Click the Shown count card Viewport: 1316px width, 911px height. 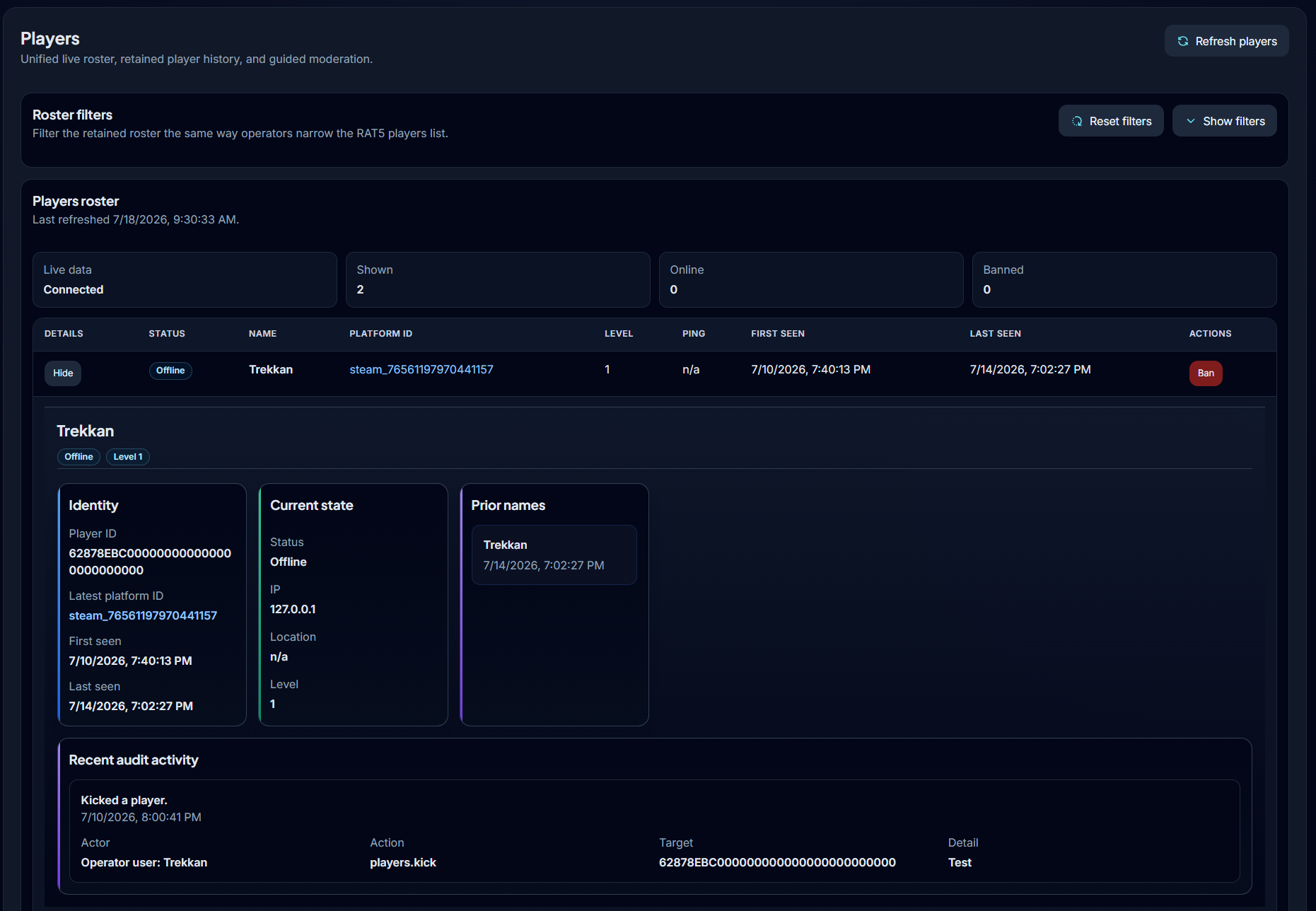pos(498,279)
